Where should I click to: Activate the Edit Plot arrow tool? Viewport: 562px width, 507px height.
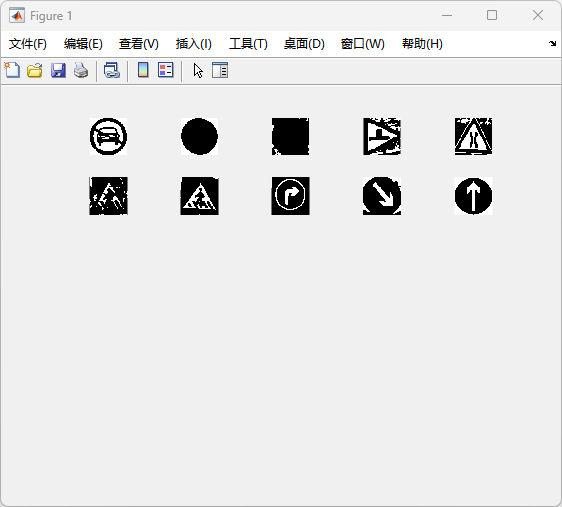(198, 70)
